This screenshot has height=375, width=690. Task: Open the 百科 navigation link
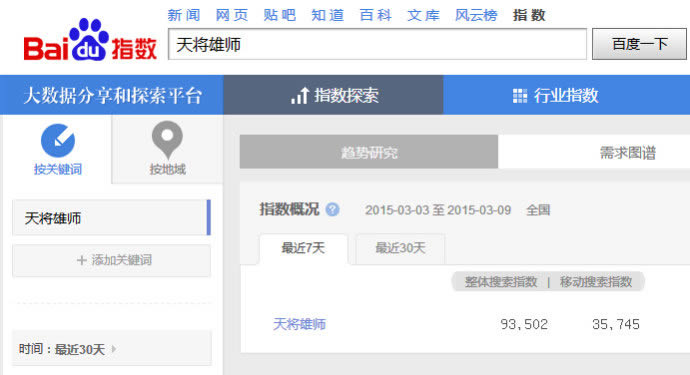(x=375, y=15)
